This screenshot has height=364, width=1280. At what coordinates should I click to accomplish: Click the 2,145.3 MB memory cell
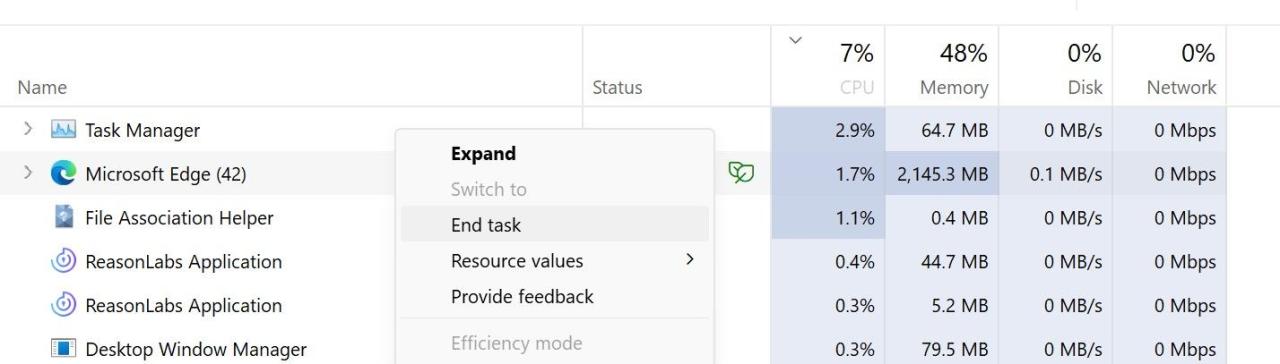click(x=942, y=174)
